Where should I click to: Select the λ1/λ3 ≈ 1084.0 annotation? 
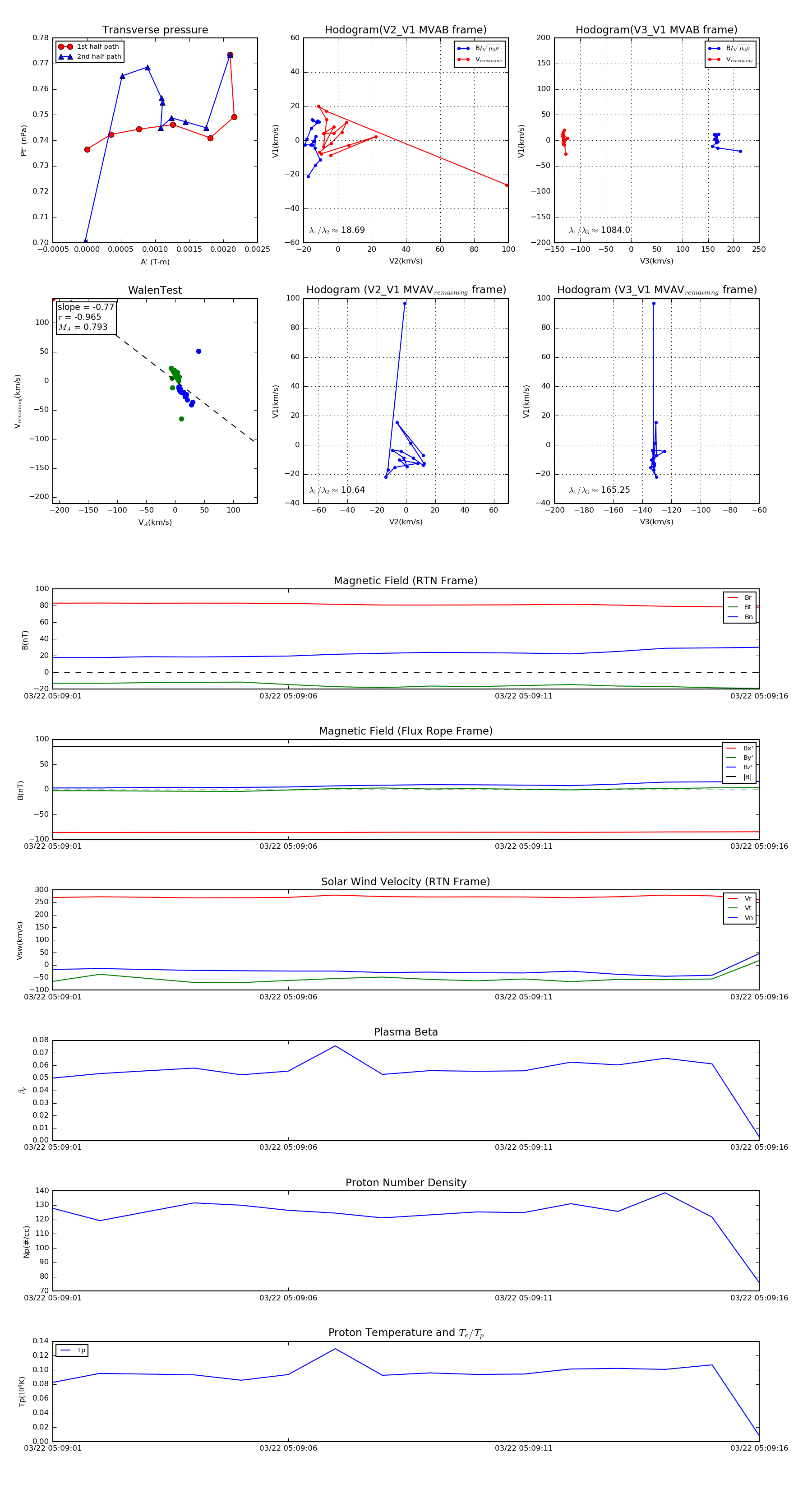click(600, 230)
